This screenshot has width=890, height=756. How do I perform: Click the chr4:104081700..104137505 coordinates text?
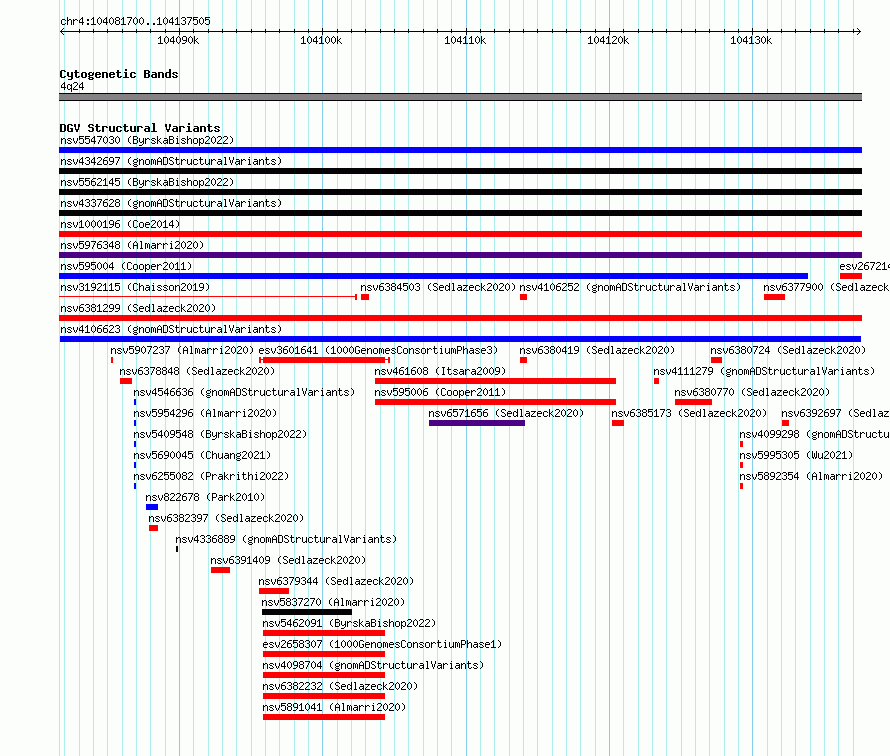pyautogui.click(x=135, y=21)
